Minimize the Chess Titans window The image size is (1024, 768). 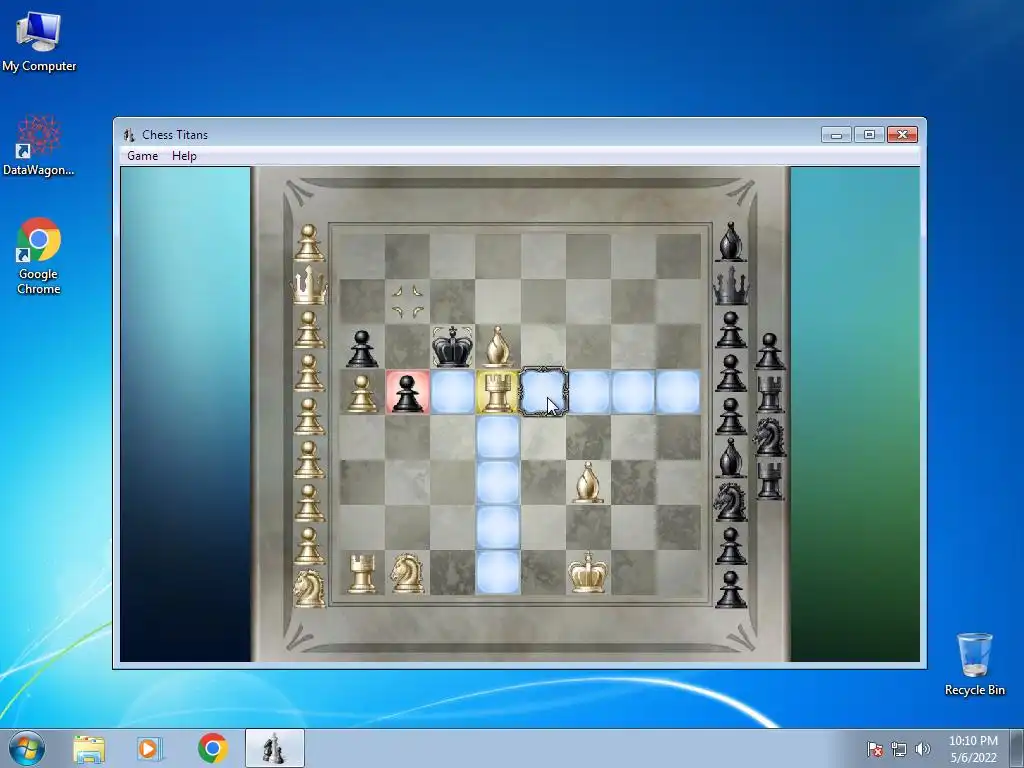pos(836,135)
